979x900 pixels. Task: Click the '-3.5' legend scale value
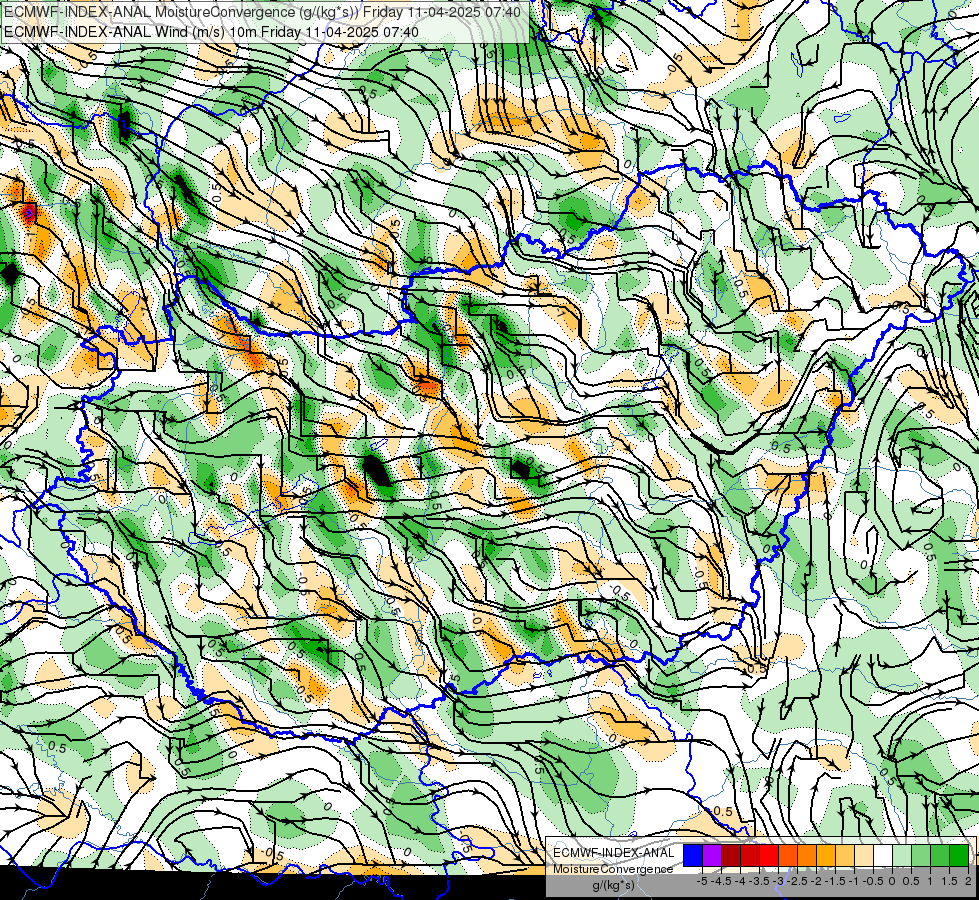(759, 881)
